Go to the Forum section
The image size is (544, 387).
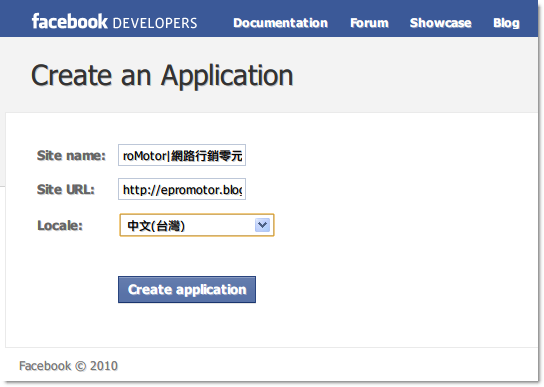[x=369, y=23]
